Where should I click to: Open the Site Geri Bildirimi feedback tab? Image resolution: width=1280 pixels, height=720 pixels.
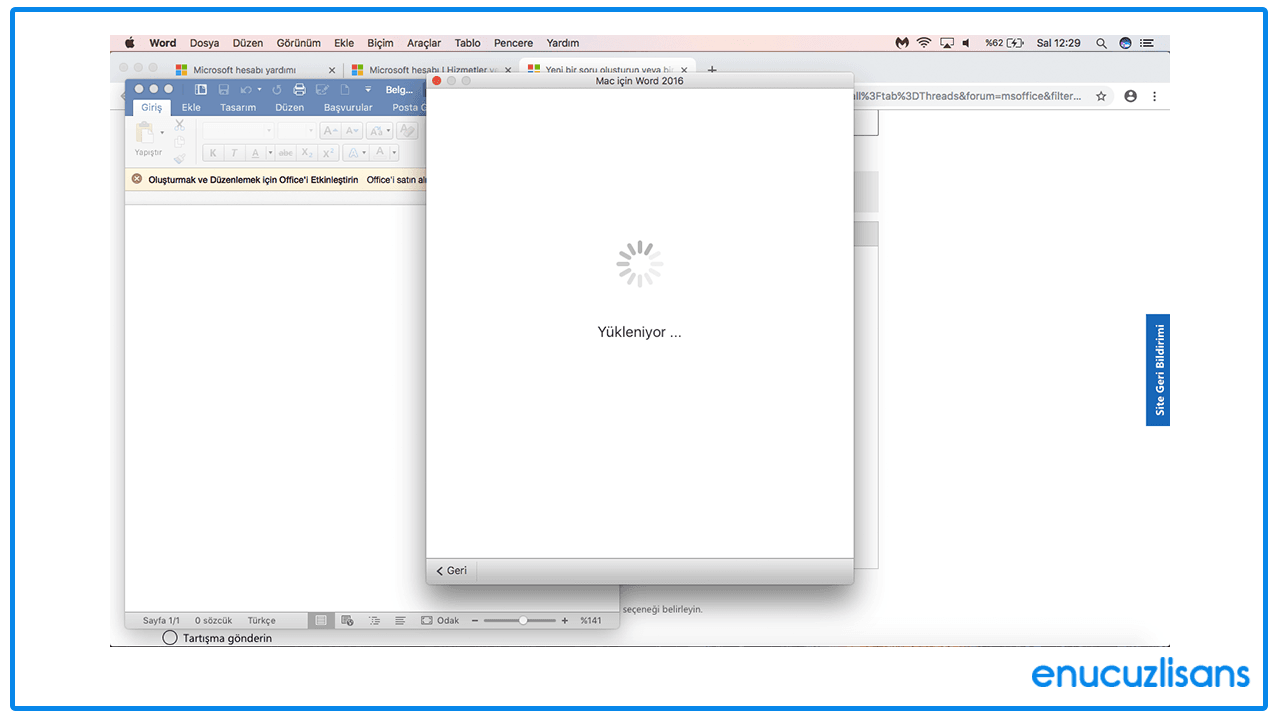pyautogui.click(x=1158, y=370)
